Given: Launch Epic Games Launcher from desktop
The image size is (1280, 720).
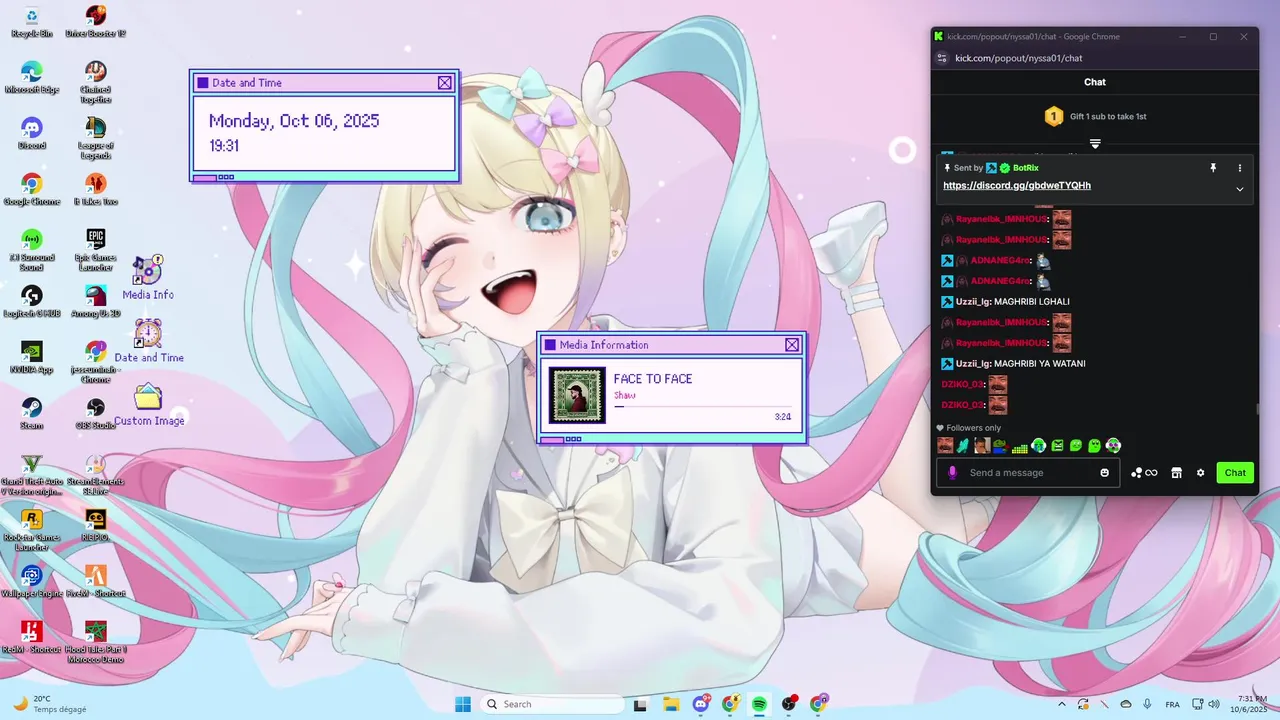Looking at the screenshot, I should pos(96,250).
